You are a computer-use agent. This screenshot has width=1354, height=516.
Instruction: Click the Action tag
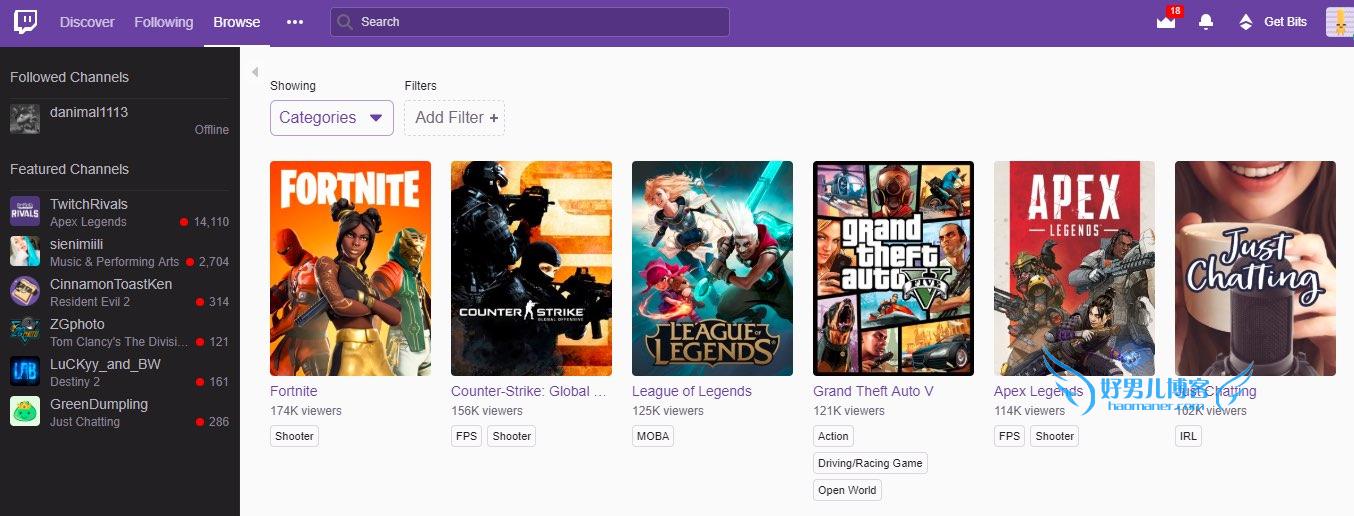833,436
